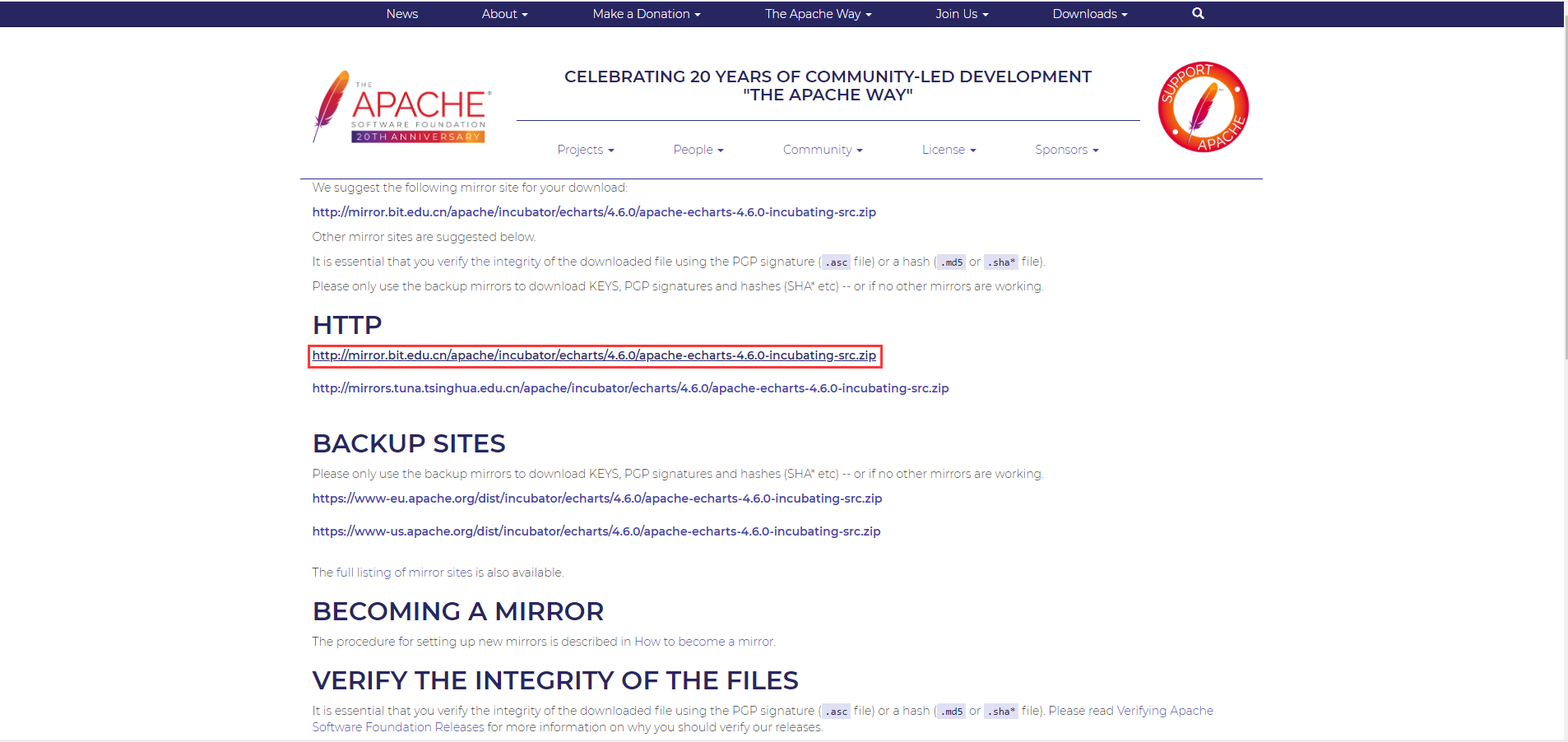
Task: Follow 'How to become a mirror' link
Action: pyautogui.click(x=703, y=642)
